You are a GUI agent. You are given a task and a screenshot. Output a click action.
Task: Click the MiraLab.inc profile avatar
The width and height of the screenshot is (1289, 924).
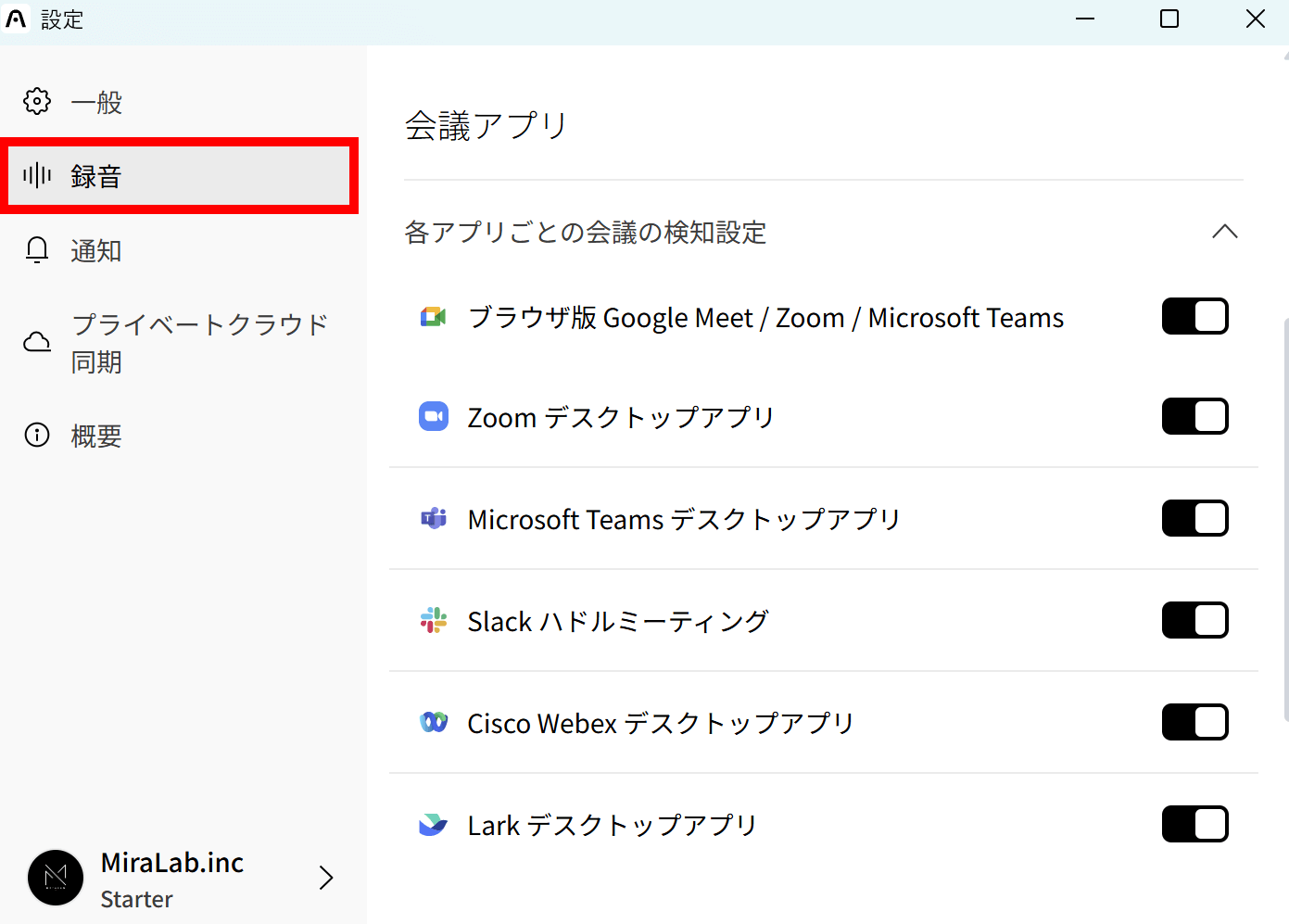(x=56, y=878)
